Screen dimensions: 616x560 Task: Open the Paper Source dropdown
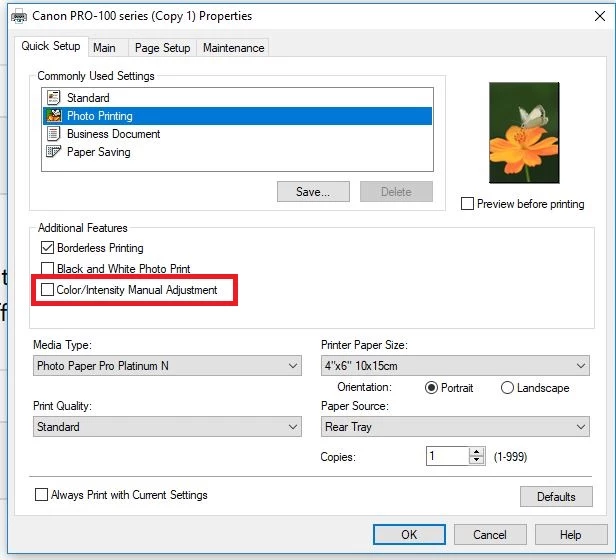(x=455, y=427)
